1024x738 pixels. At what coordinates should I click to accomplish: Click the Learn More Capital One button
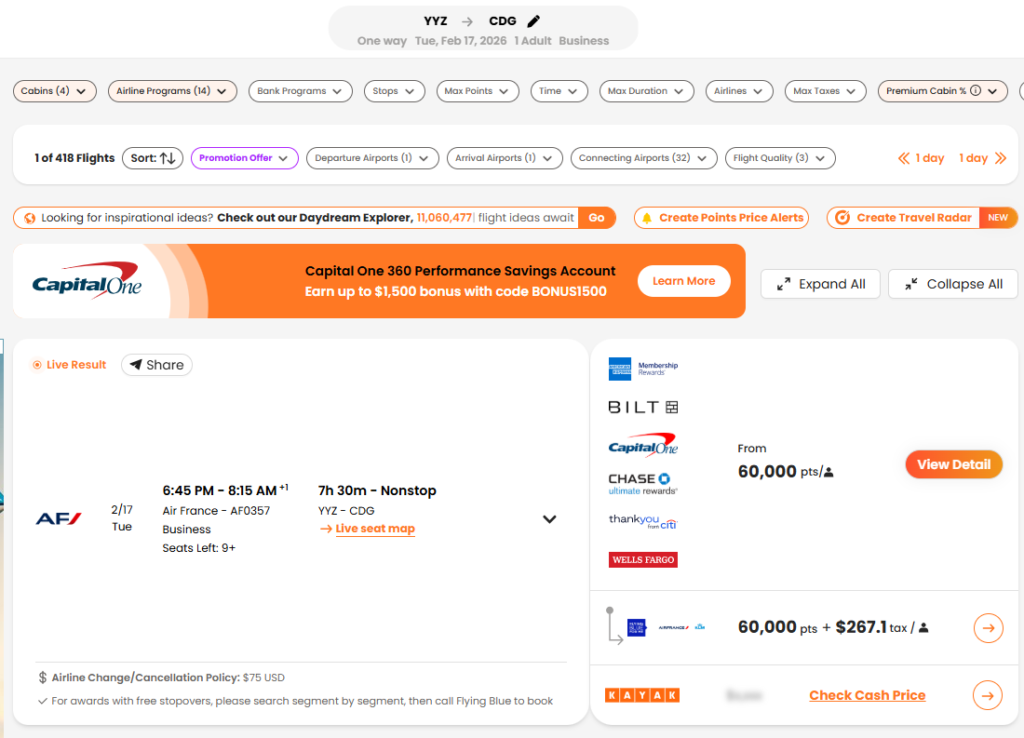click(683, 281)
